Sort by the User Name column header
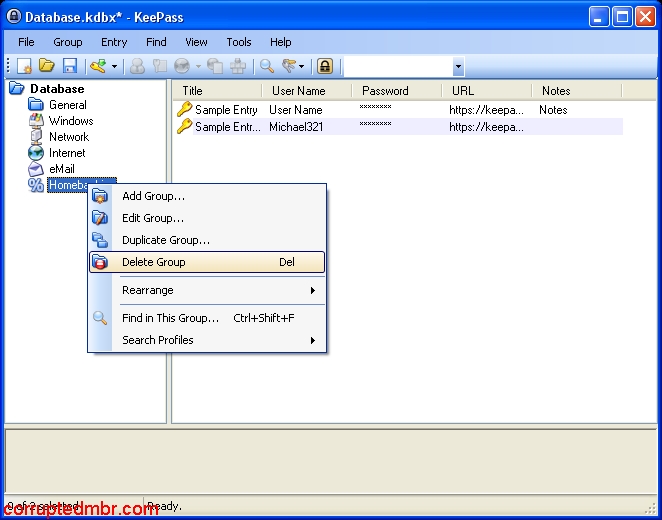The image size is (662, 520). [307, 91]
